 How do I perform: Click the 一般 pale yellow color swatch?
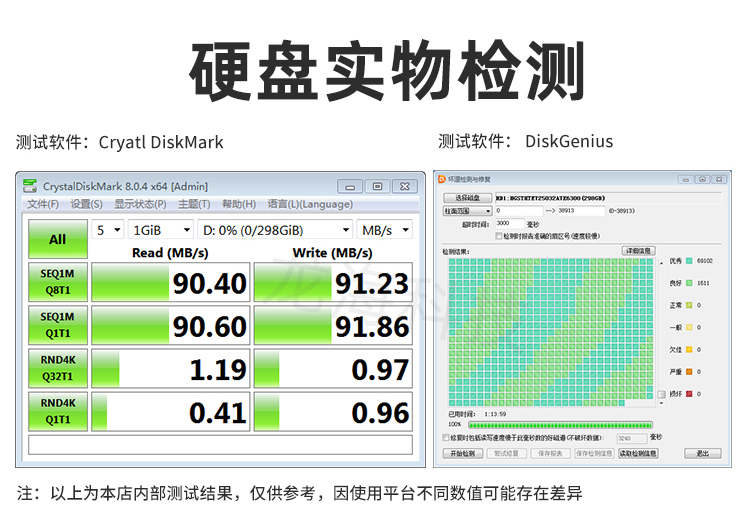[689, 327]
